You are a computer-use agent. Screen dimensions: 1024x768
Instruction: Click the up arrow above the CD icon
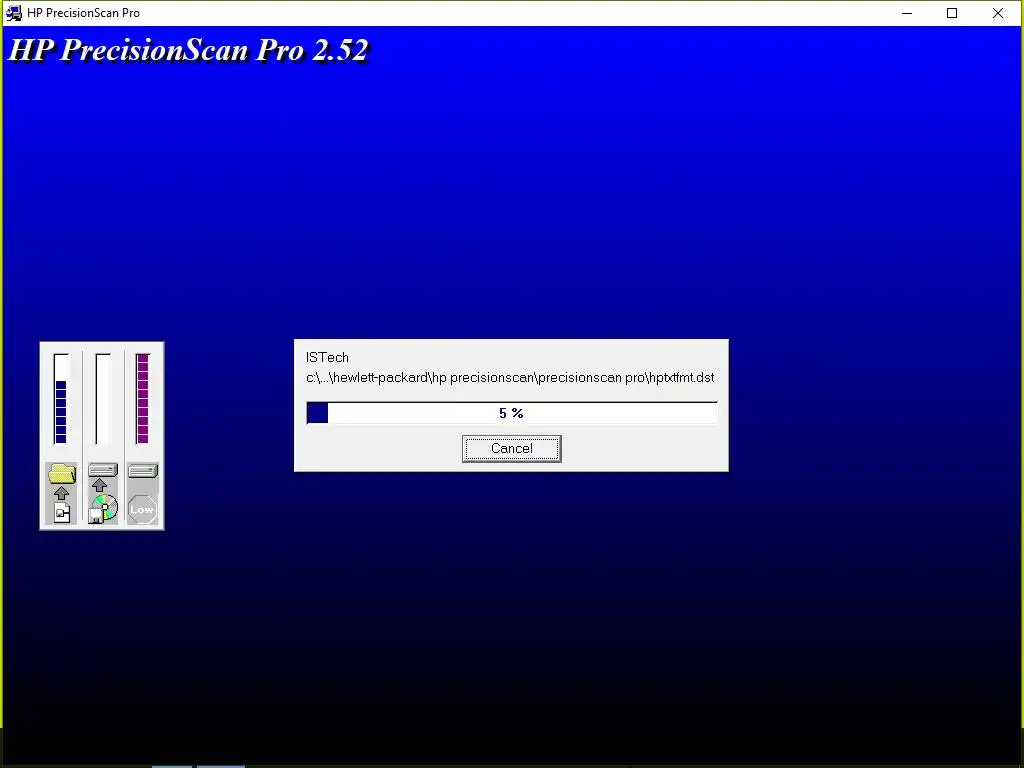click(99, 485)
